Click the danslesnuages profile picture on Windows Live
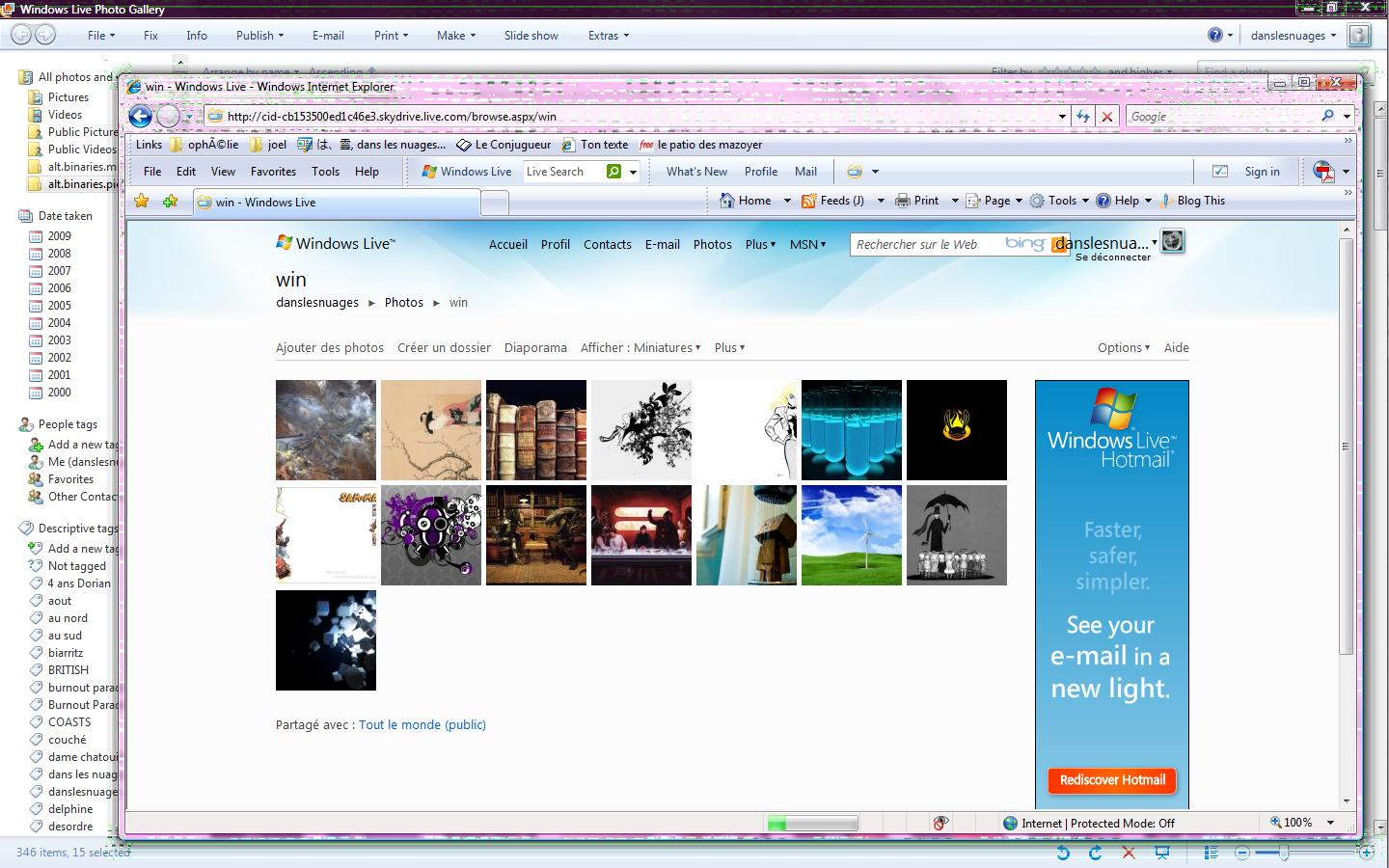 (1172, 241)
